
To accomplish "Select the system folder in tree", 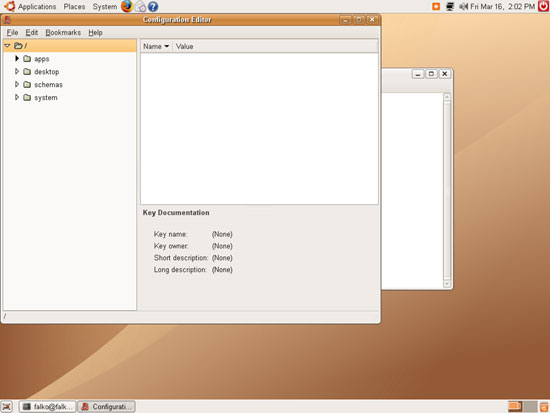I will (46, 98).
